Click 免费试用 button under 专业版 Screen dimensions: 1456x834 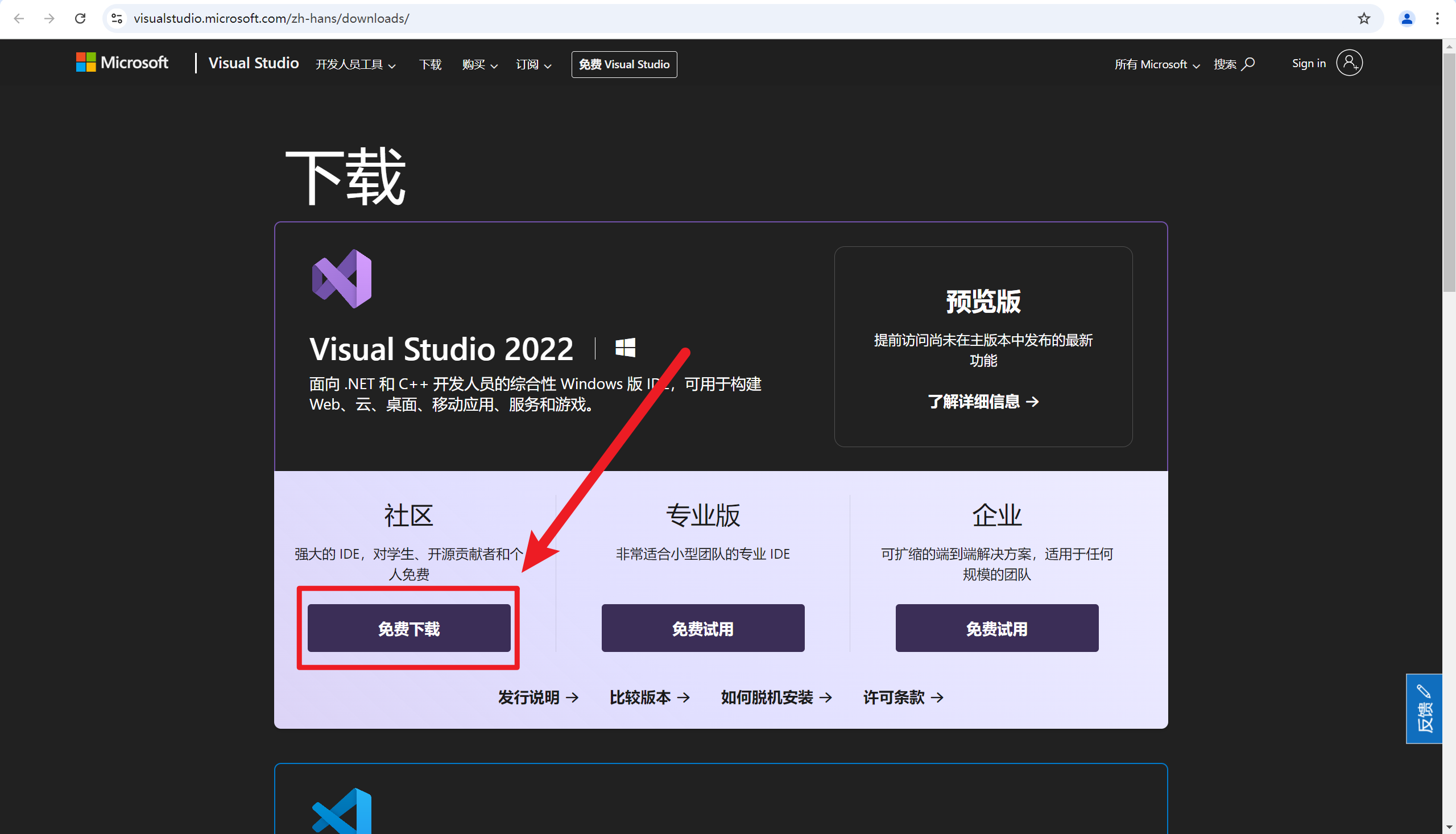[702, 628]
